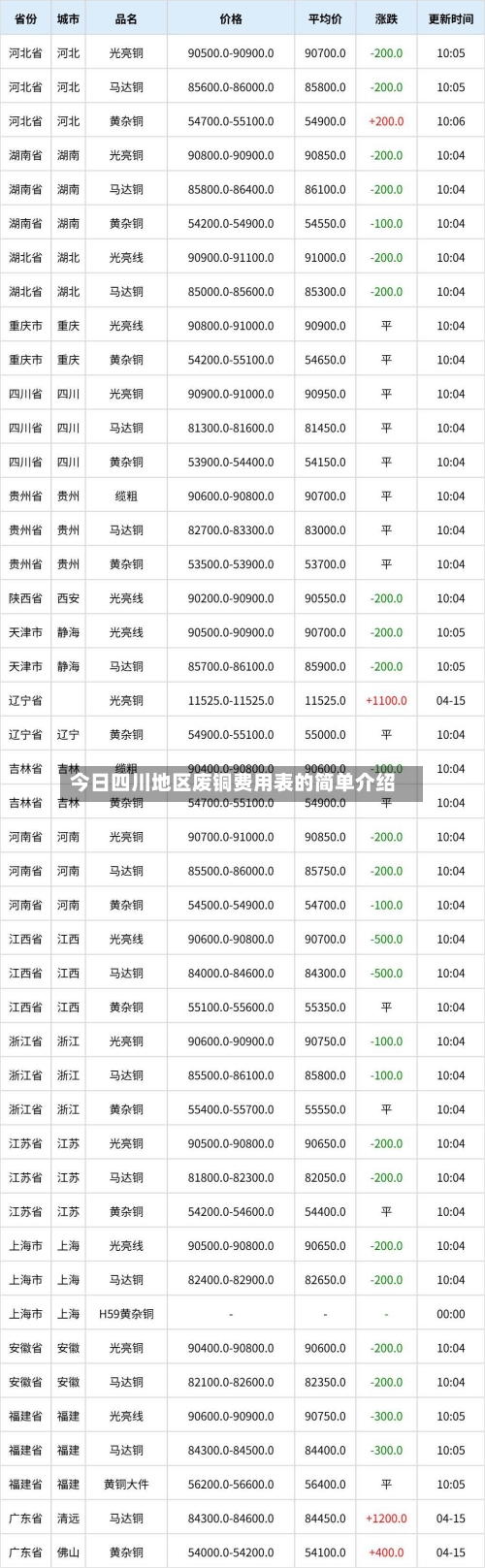Select average price 55000.0

[325, 734]
